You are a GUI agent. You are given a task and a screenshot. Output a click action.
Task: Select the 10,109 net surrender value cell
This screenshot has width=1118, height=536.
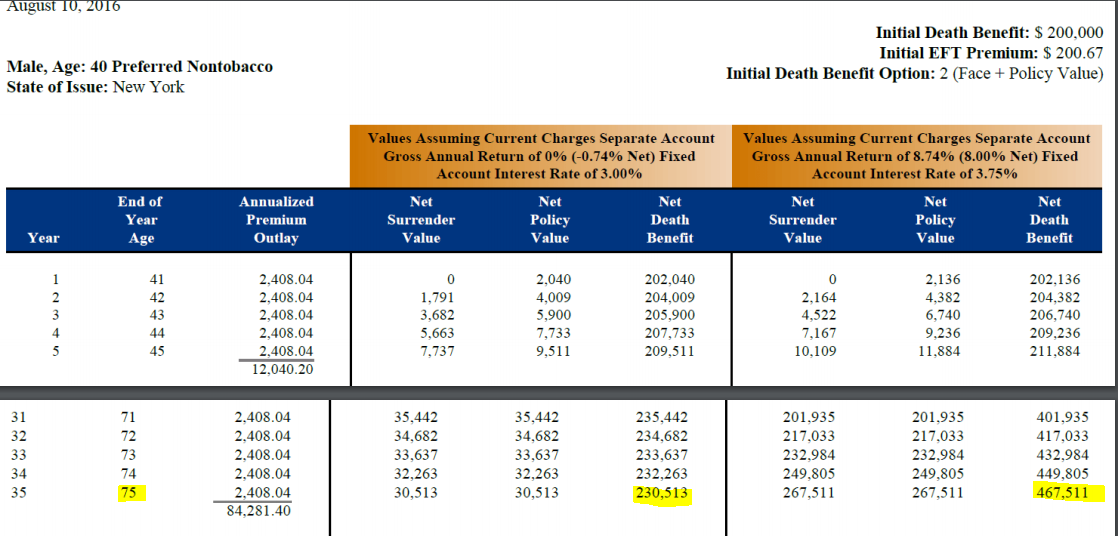click(x=808, y=351)
